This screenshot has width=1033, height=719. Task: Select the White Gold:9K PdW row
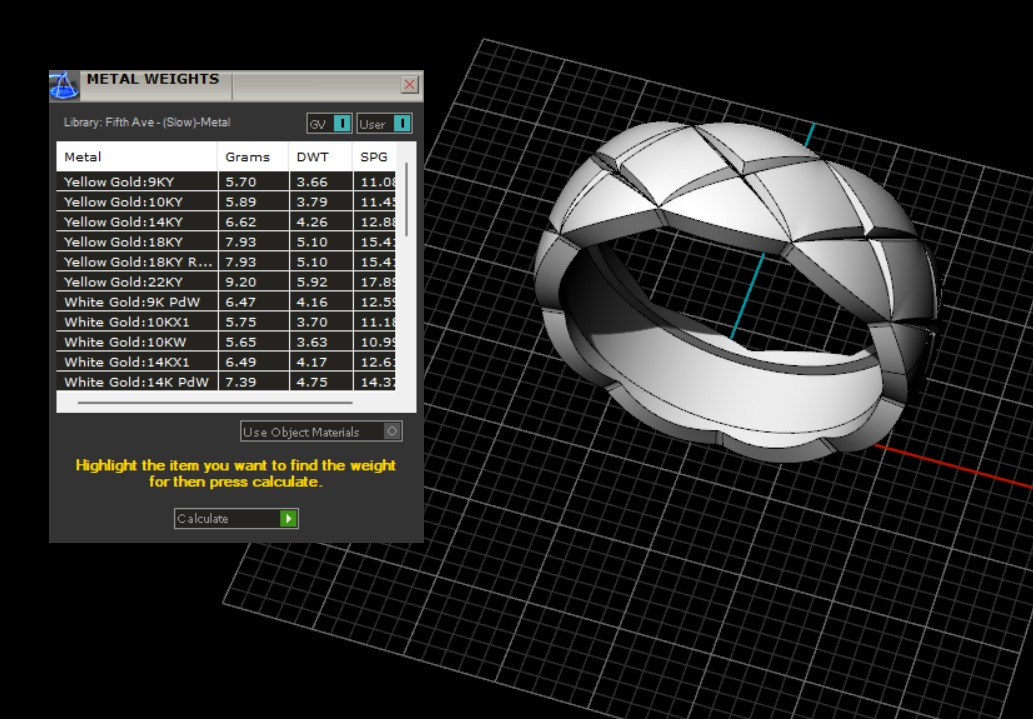coord(226,302)
